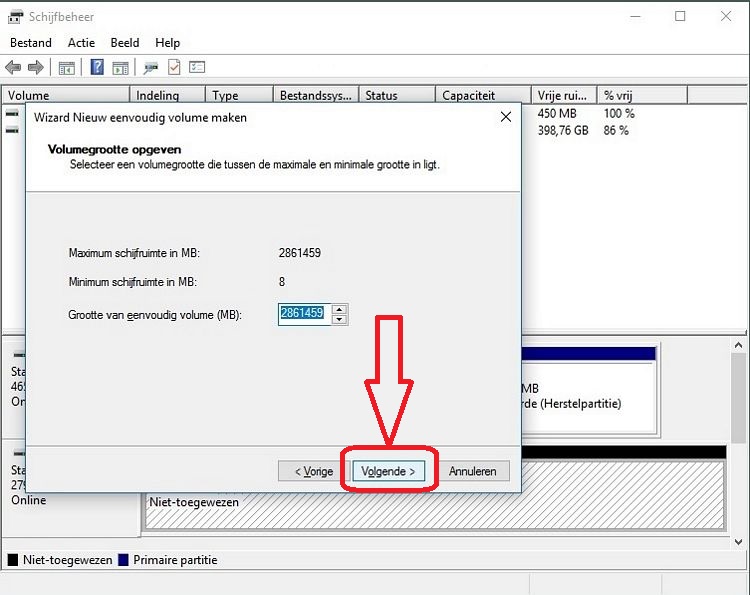The image size is (750, 595).
Task: Maximize the Schijfbeheer window
Action: coord(680,17)
